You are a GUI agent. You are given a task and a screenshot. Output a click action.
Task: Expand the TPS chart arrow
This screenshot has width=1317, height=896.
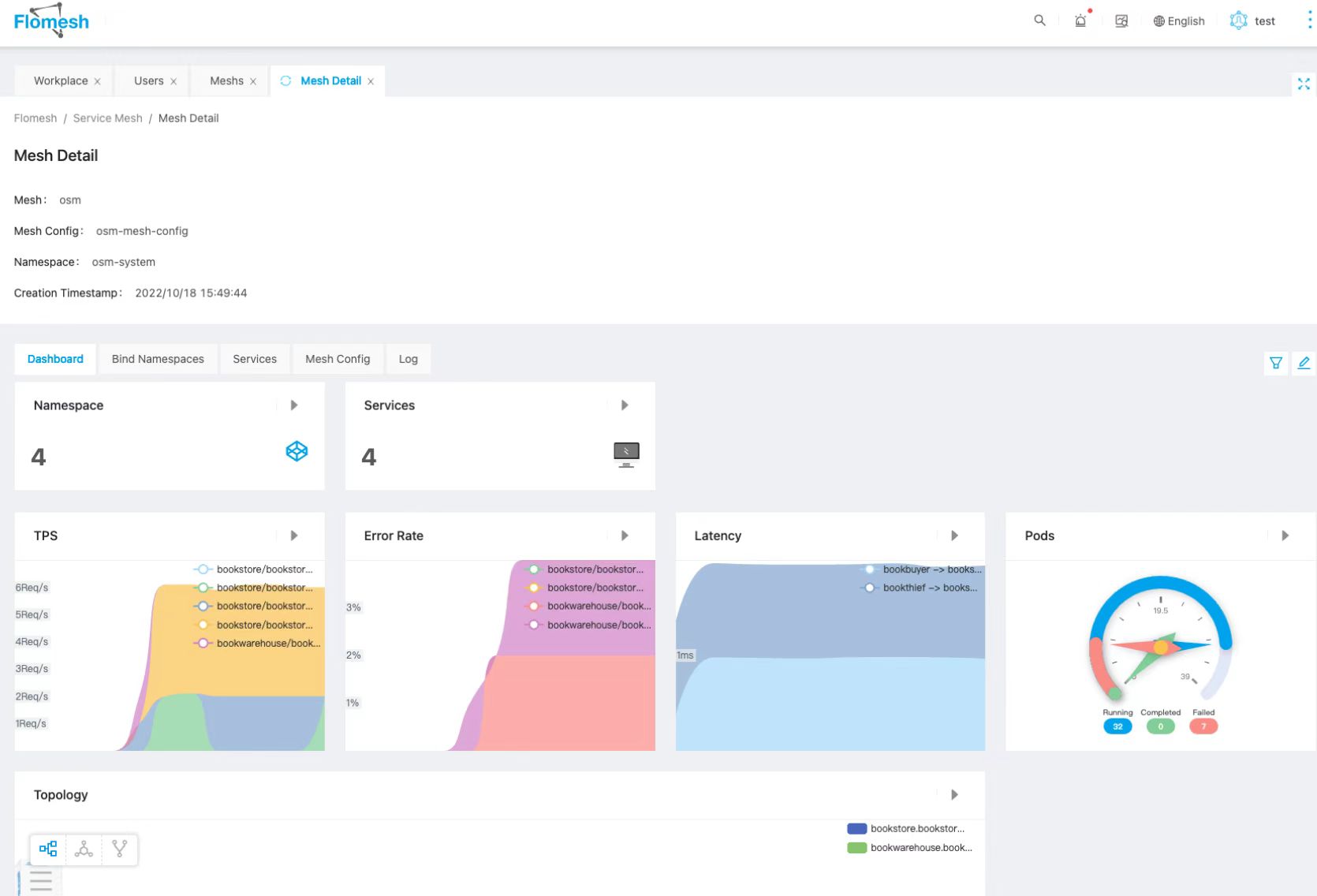point(294,536)
